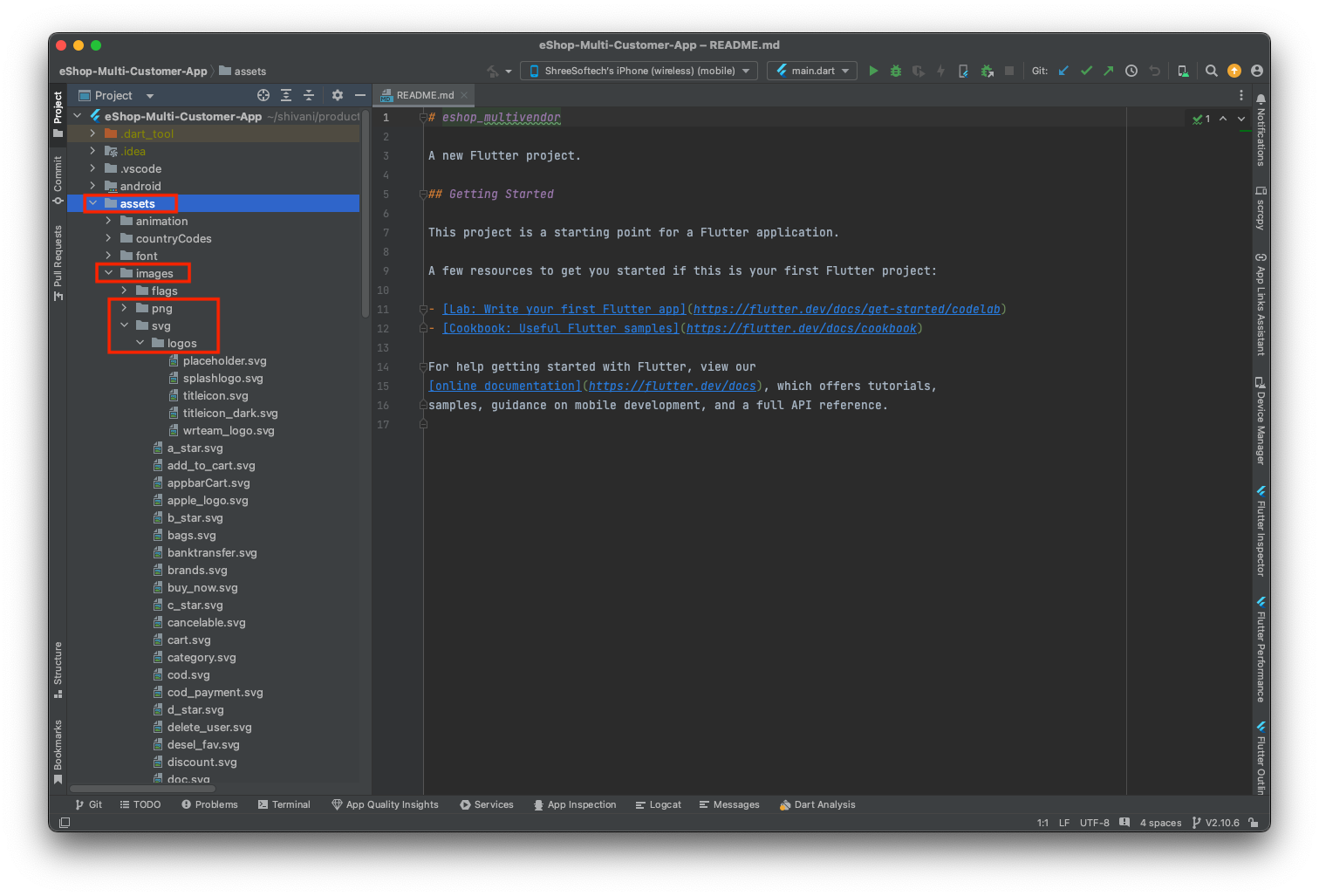
Task: Open Project panel gear options
Action: pos(338,95)
